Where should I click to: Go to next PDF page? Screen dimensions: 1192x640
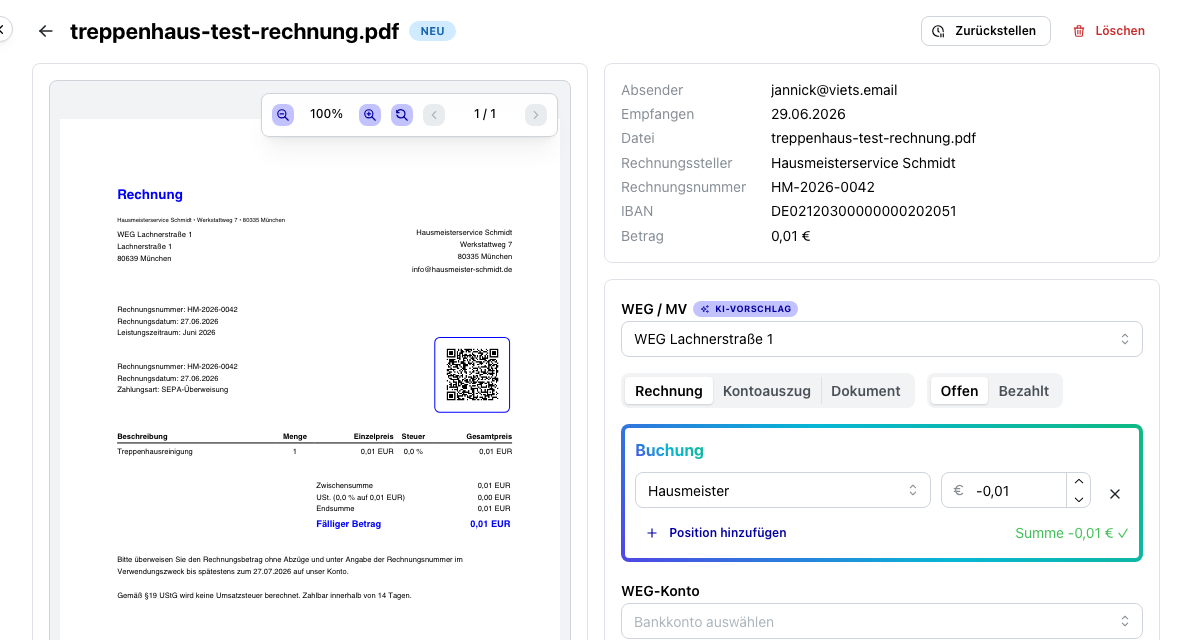pos(535,115)
